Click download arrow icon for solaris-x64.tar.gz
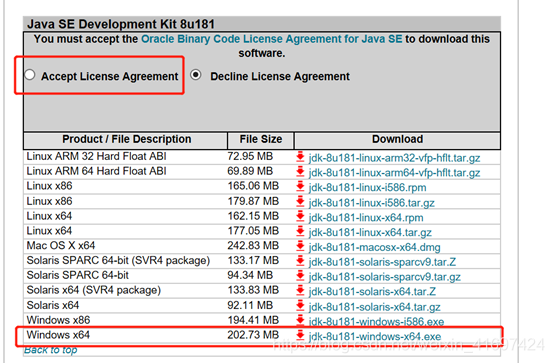554x363 pixels. [300, 306]
